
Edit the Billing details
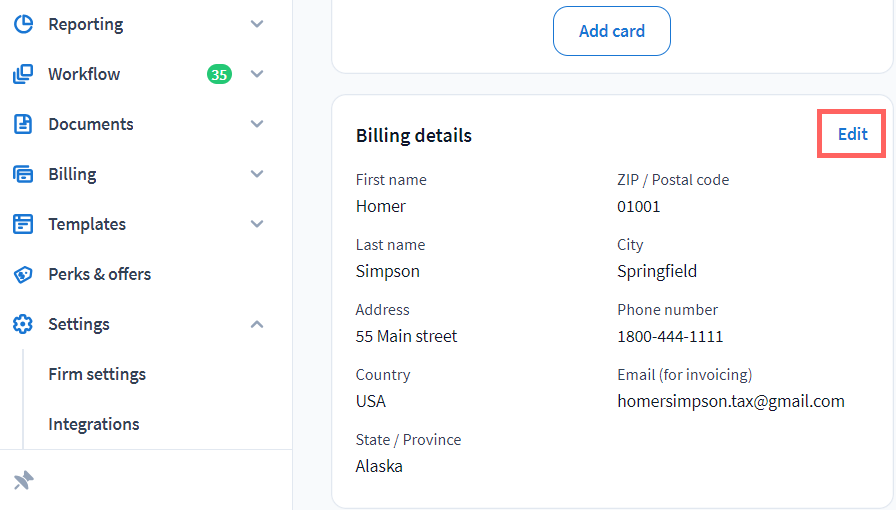click(852, 134)
